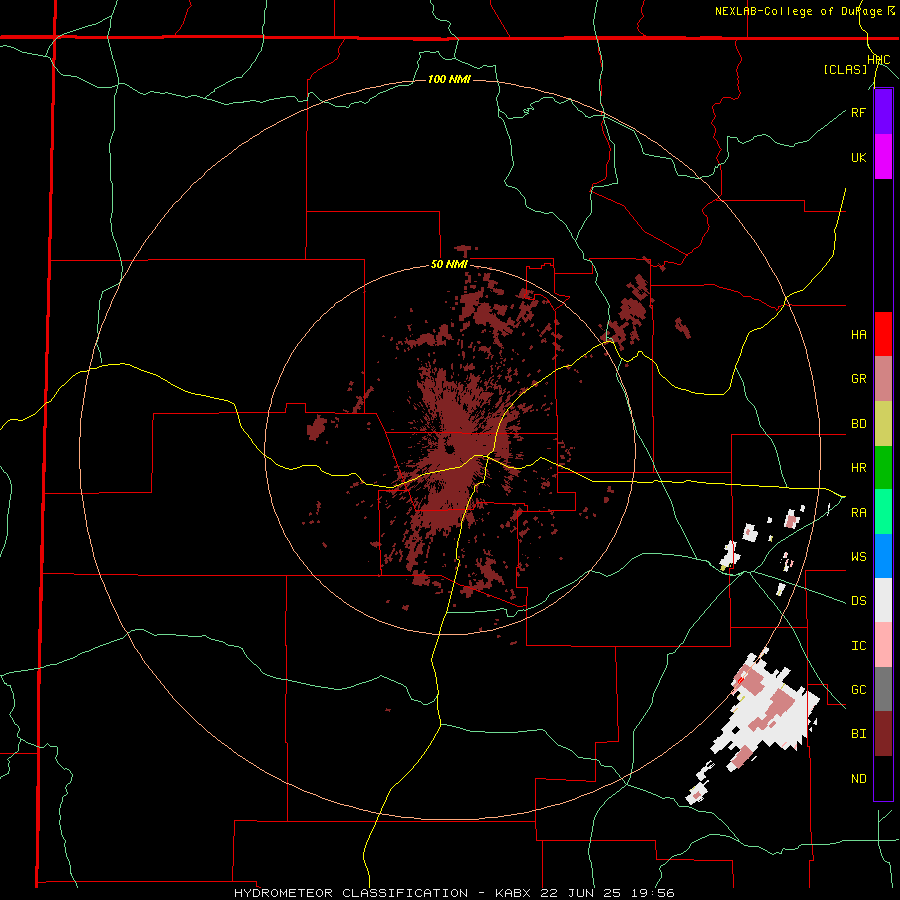
Task: Select the gray GC legend swatch
Action: tap(883, 689)
